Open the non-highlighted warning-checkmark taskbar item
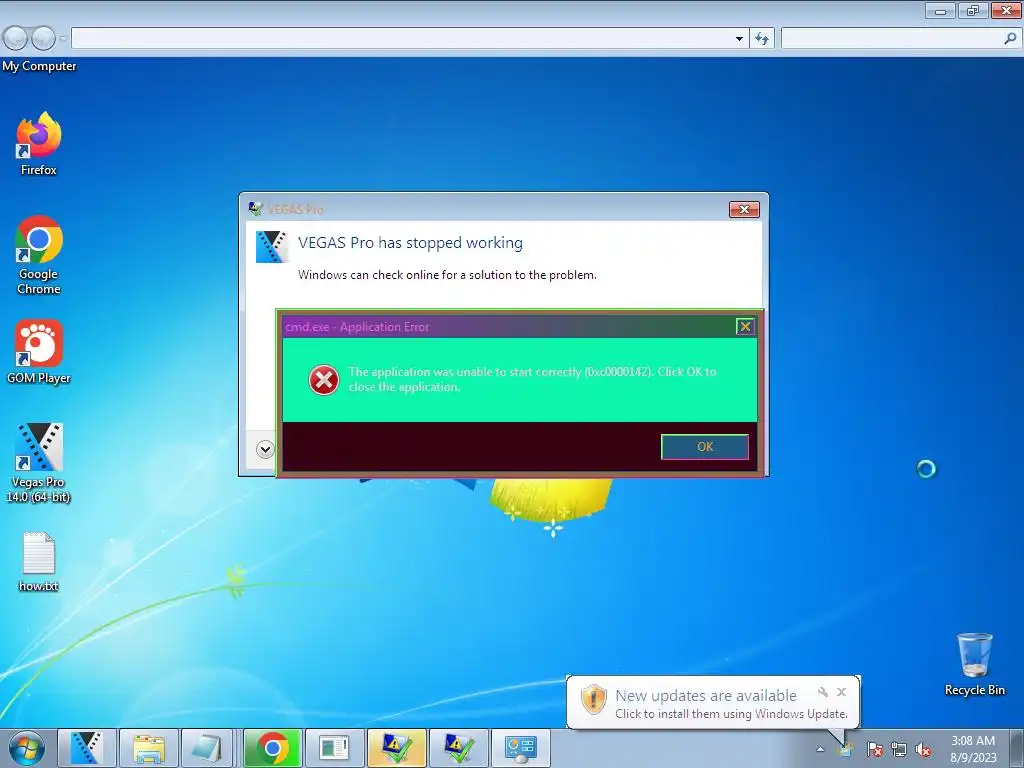Viewport: 1024px width, 768px height. (x=458, y=748)
